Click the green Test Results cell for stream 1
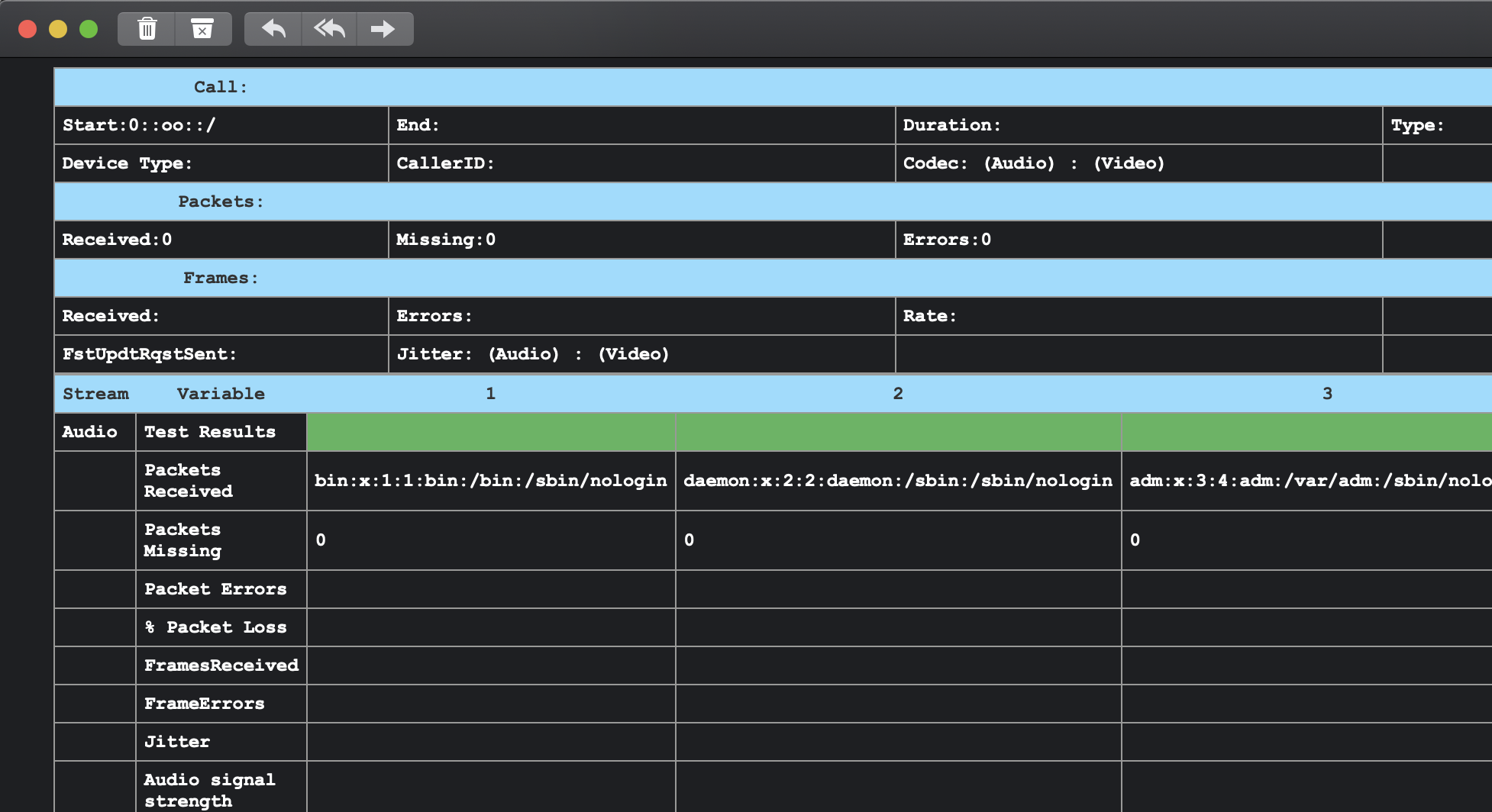 coord(490,432)
